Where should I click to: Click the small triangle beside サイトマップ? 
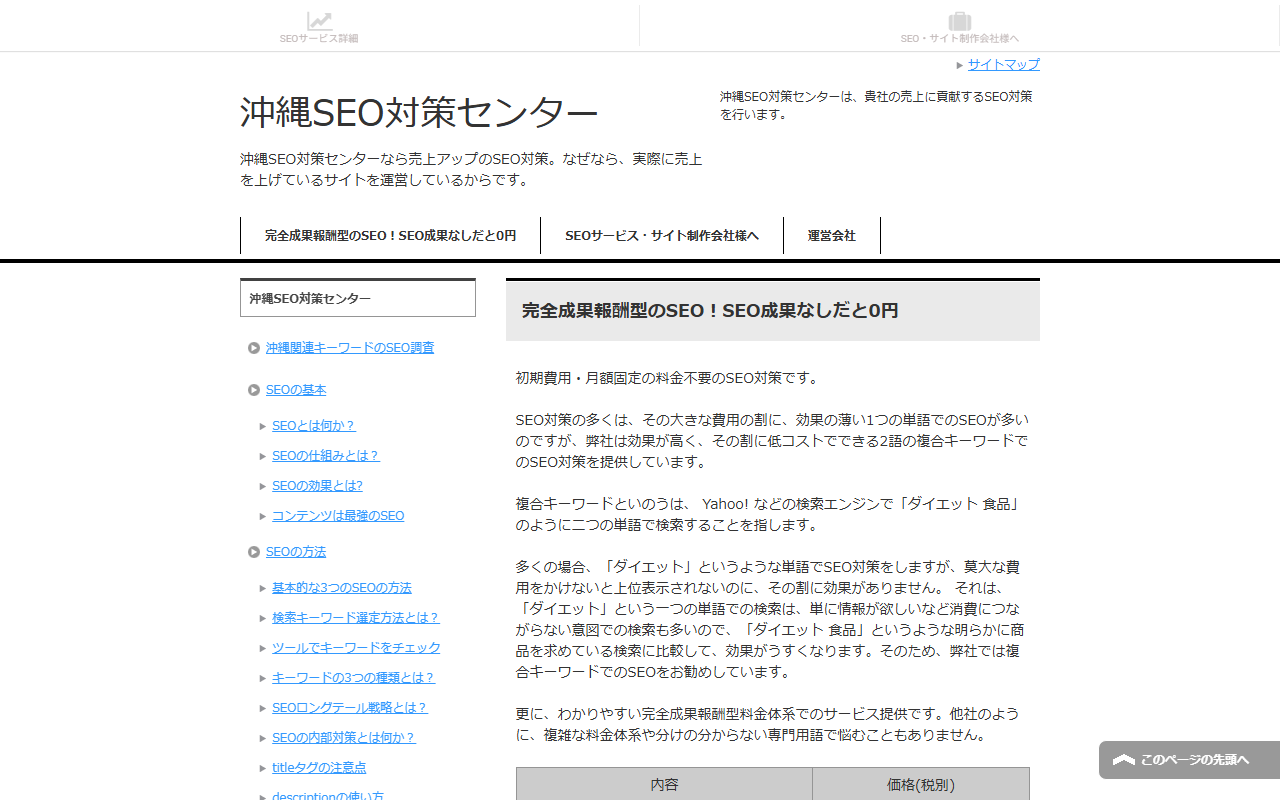point(960,65)
